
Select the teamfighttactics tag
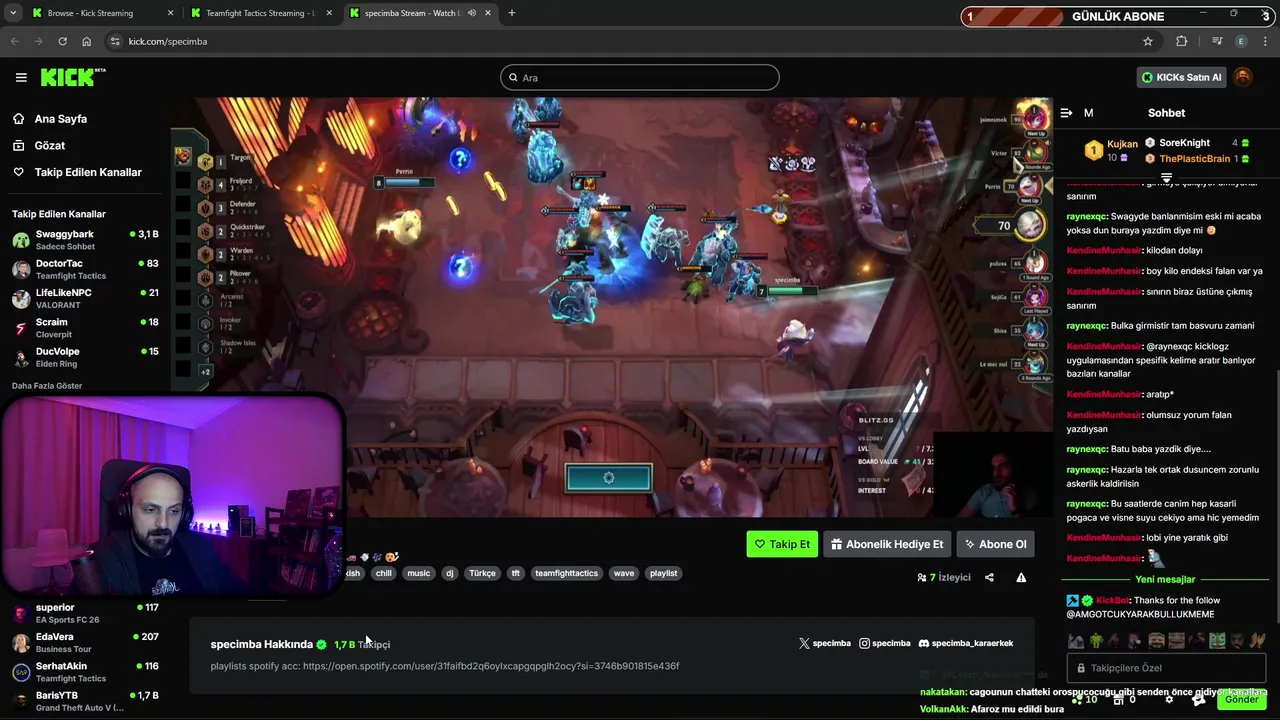566,573
